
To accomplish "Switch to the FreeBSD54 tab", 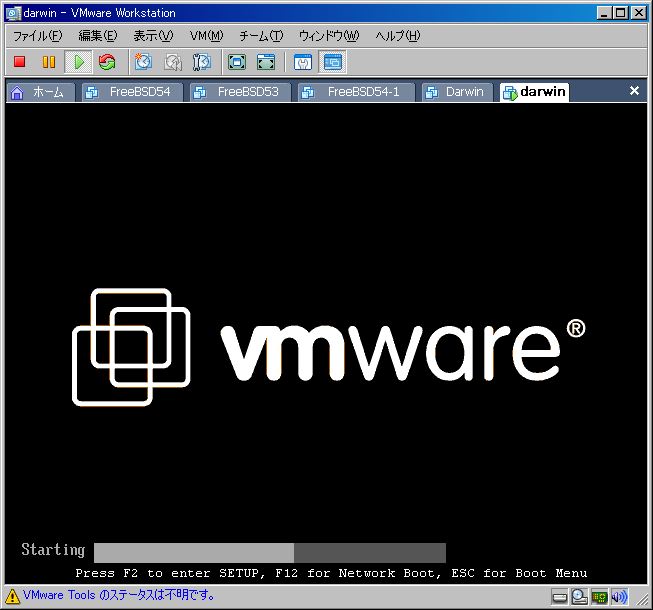I will coord(132,92).
